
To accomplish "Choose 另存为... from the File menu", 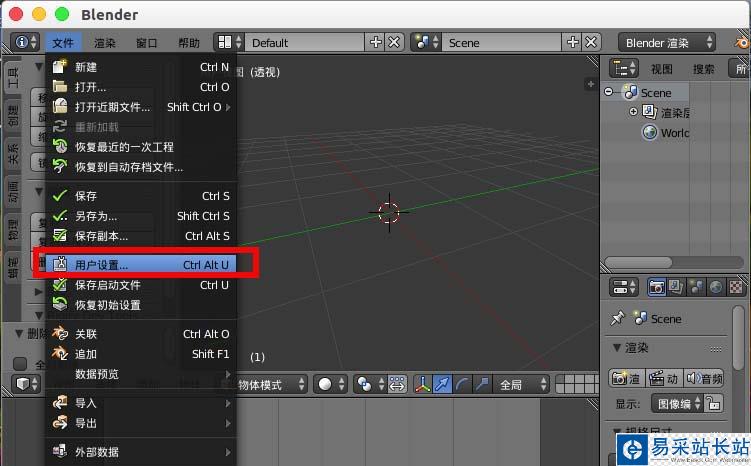I will (x=141, y=216).
